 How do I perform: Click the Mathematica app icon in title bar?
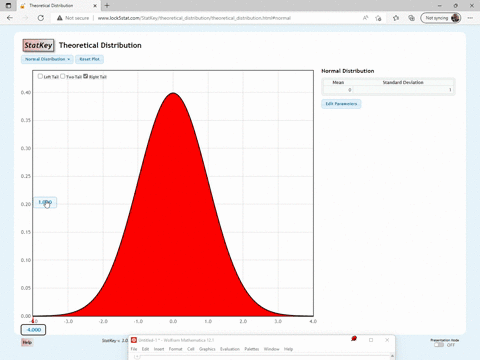point(134,340)
